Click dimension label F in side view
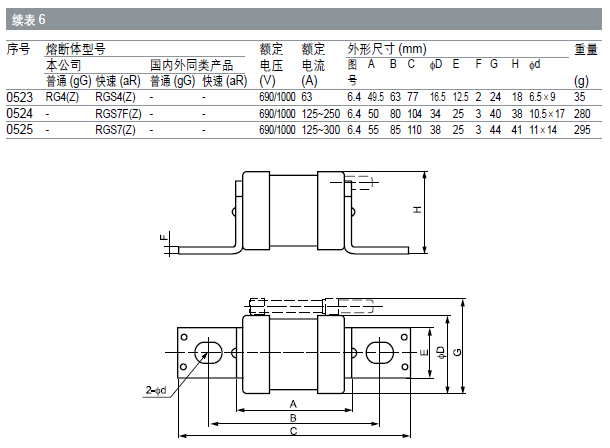 [162, 239]
